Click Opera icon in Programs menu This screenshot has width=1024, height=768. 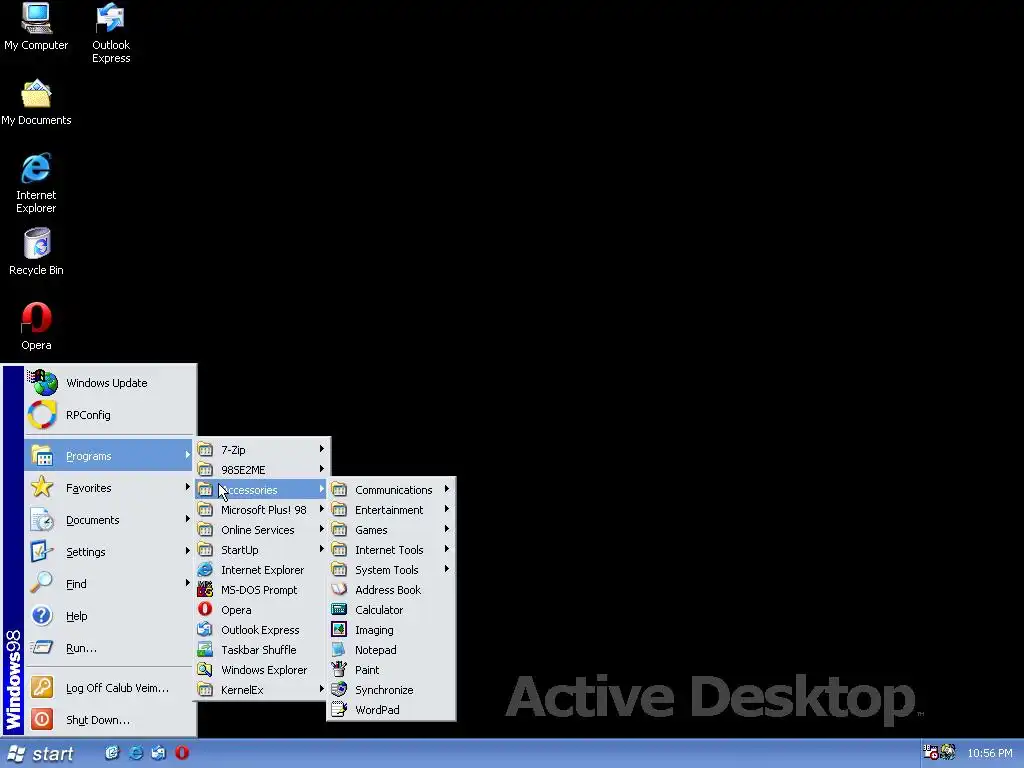pyautogui.click(x=205, y=609)
